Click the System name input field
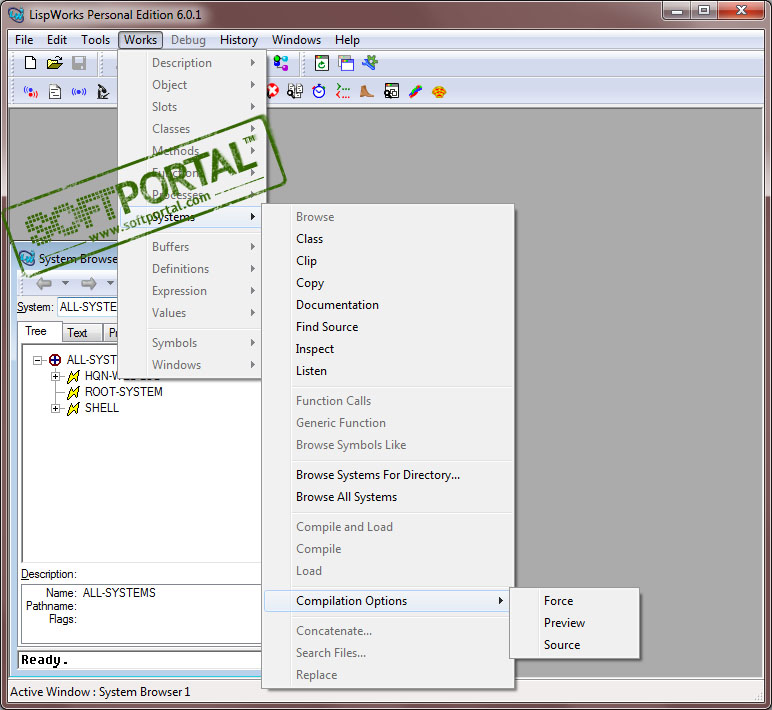 click(x=88, y=307)
